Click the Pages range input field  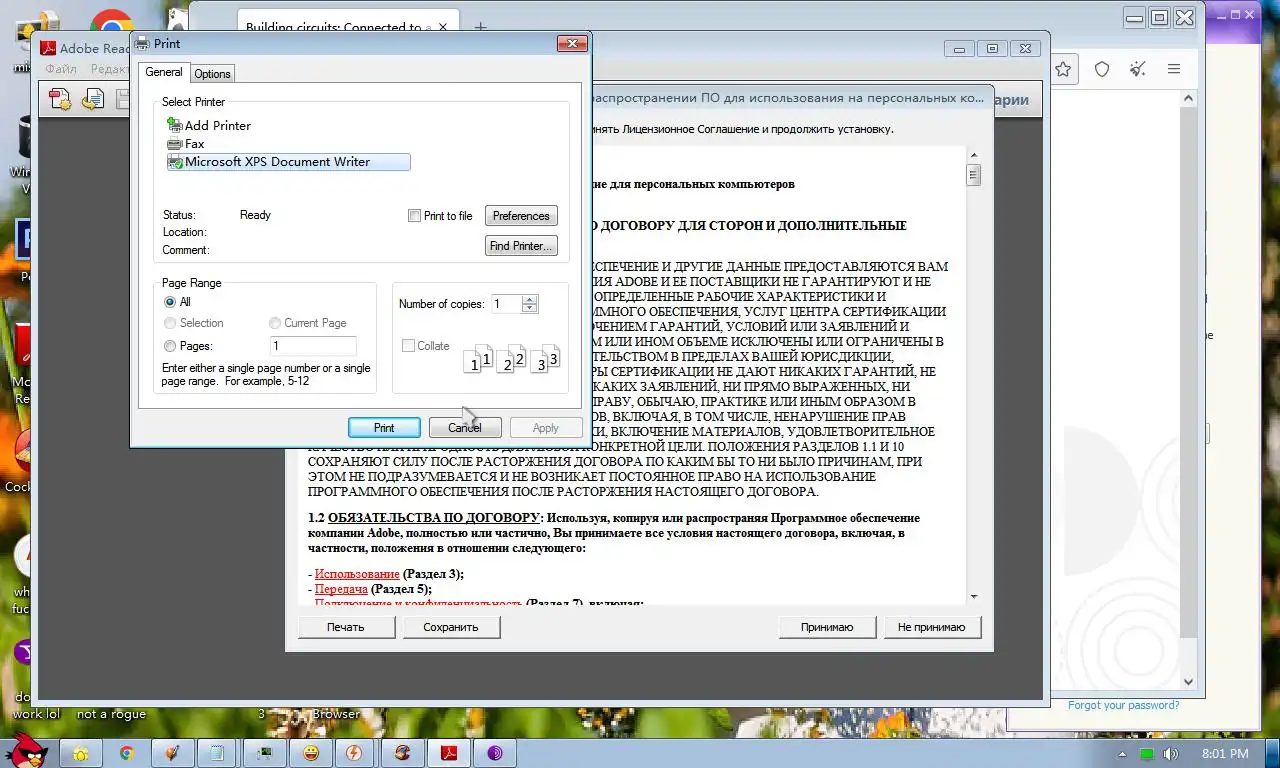(x=313, y=346)
